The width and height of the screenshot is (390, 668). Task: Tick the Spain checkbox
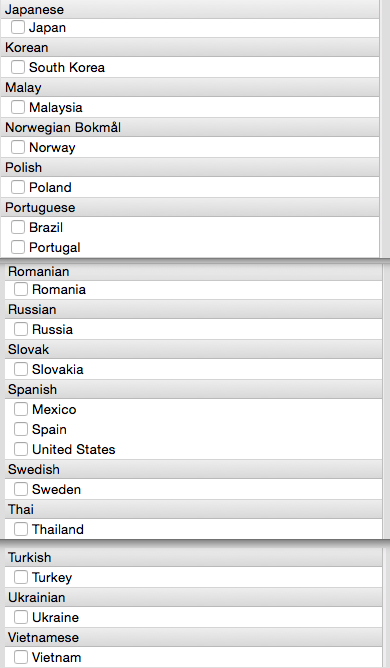coord(21,429)
